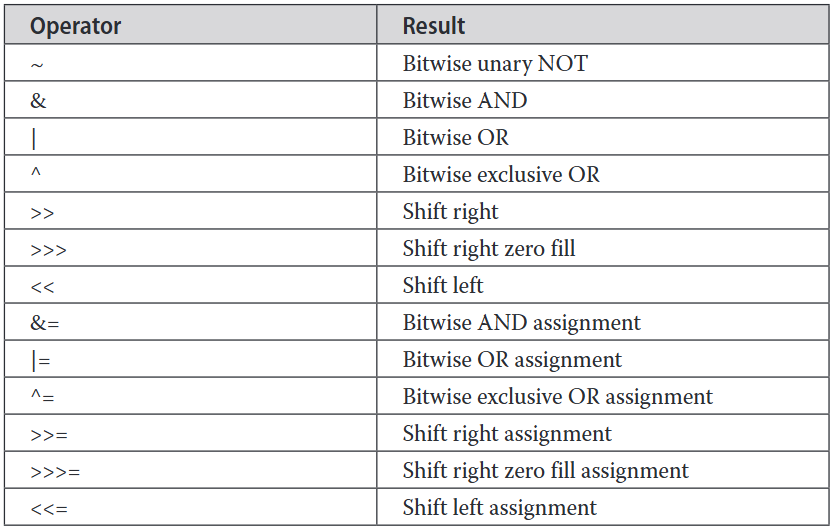
Task: Select the '<<' shift left operator cell
Action: tap(42, 286)
